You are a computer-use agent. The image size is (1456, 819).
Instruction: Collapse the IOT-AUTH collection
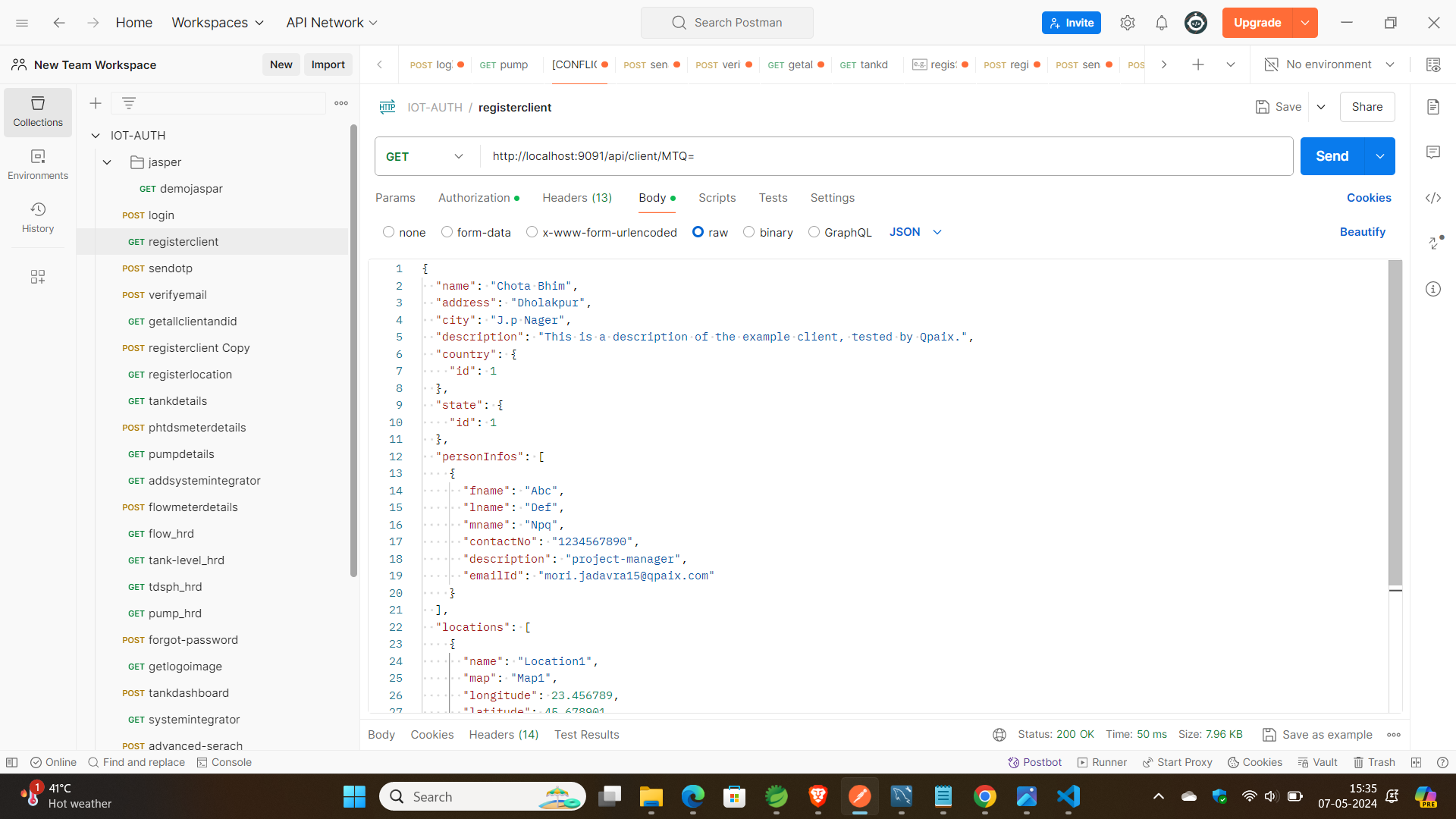coord(96,136)
